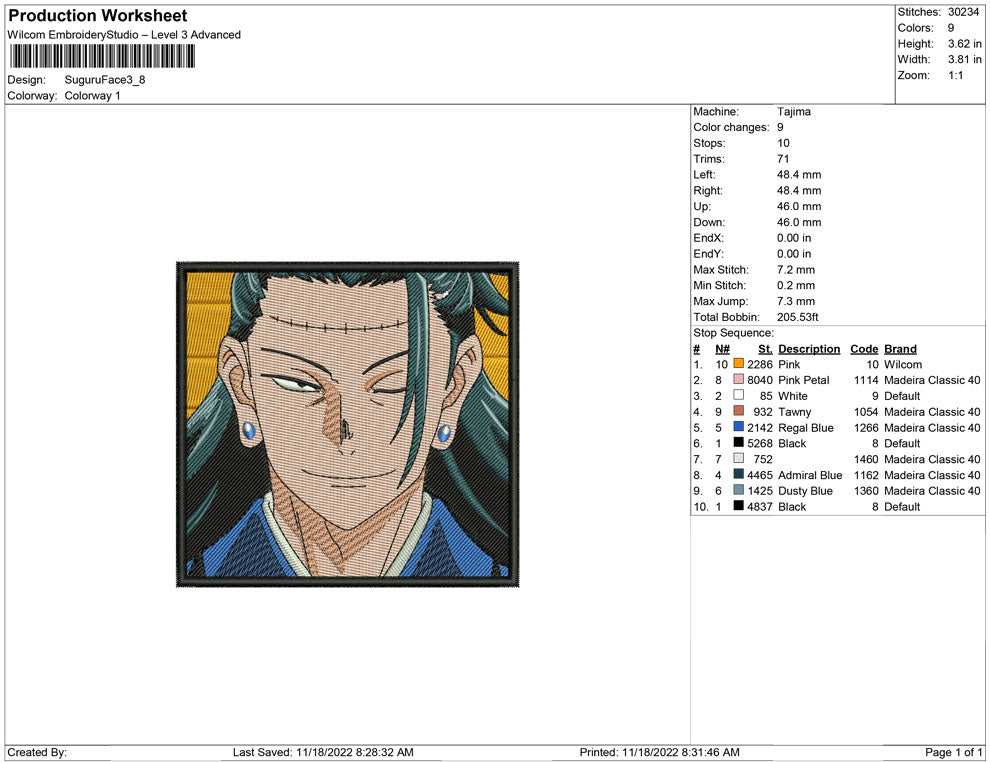Click the 'Pink Petal' description text
The height and width of the screenshot is (762, 990).
pos(804,380)
